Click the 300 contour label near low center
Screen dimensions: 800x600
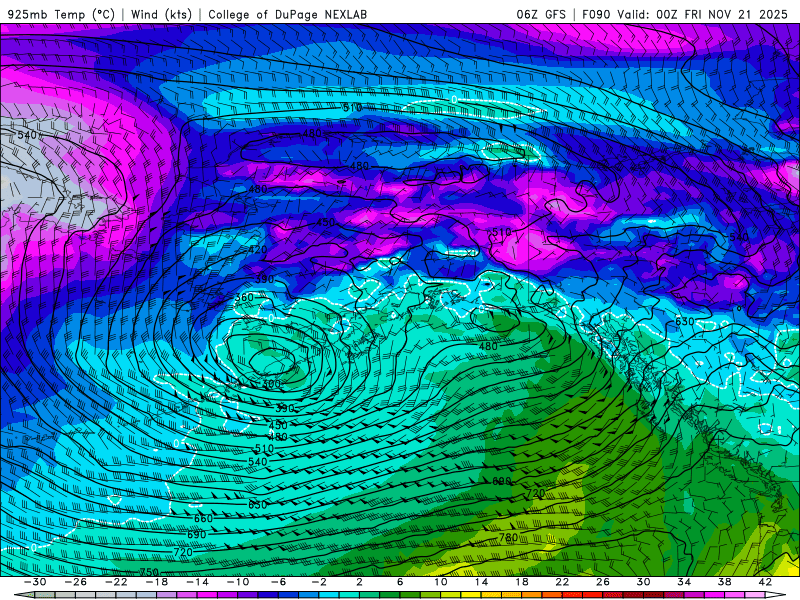[271, 384]
